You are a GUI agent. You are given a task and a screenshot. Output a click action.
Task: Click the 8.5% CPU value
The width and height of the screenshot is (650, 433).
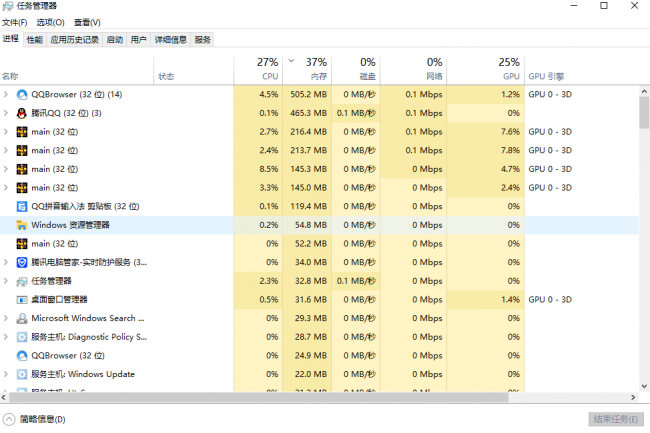coord(269,169)
